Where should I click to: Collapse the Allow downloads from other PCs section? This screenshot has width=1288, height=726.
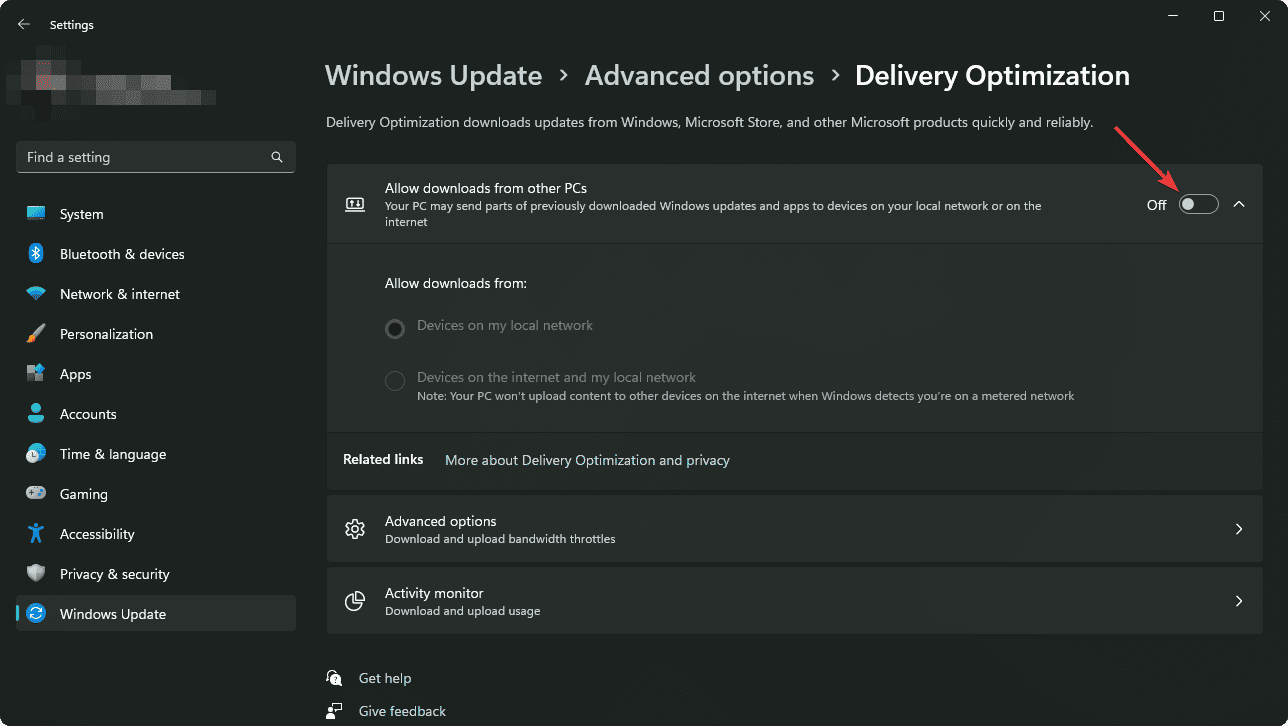[x=1239, y=203]
